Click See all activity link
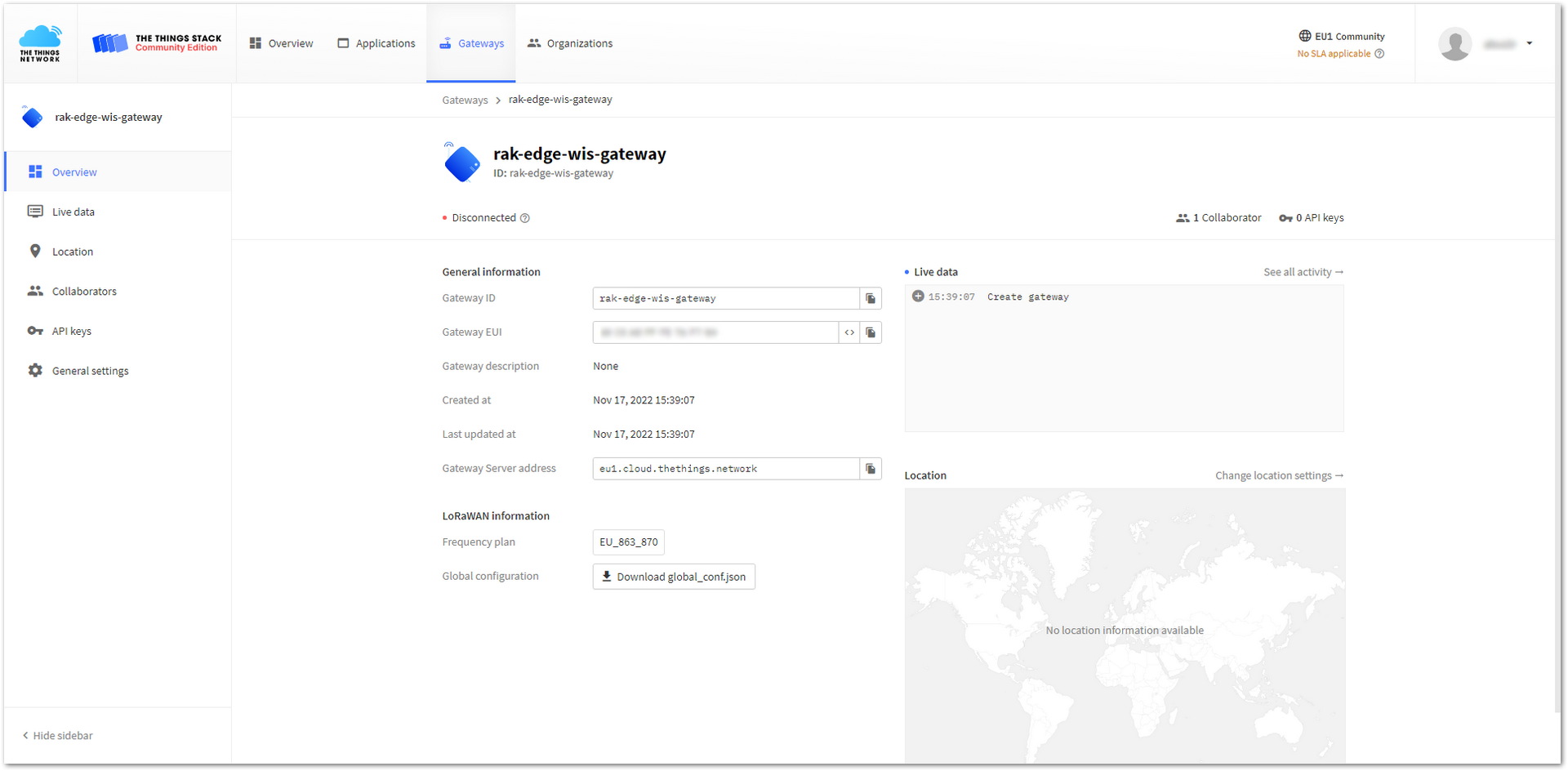Viewport: 1568px width, 771px height. [x=1303, y=272]
